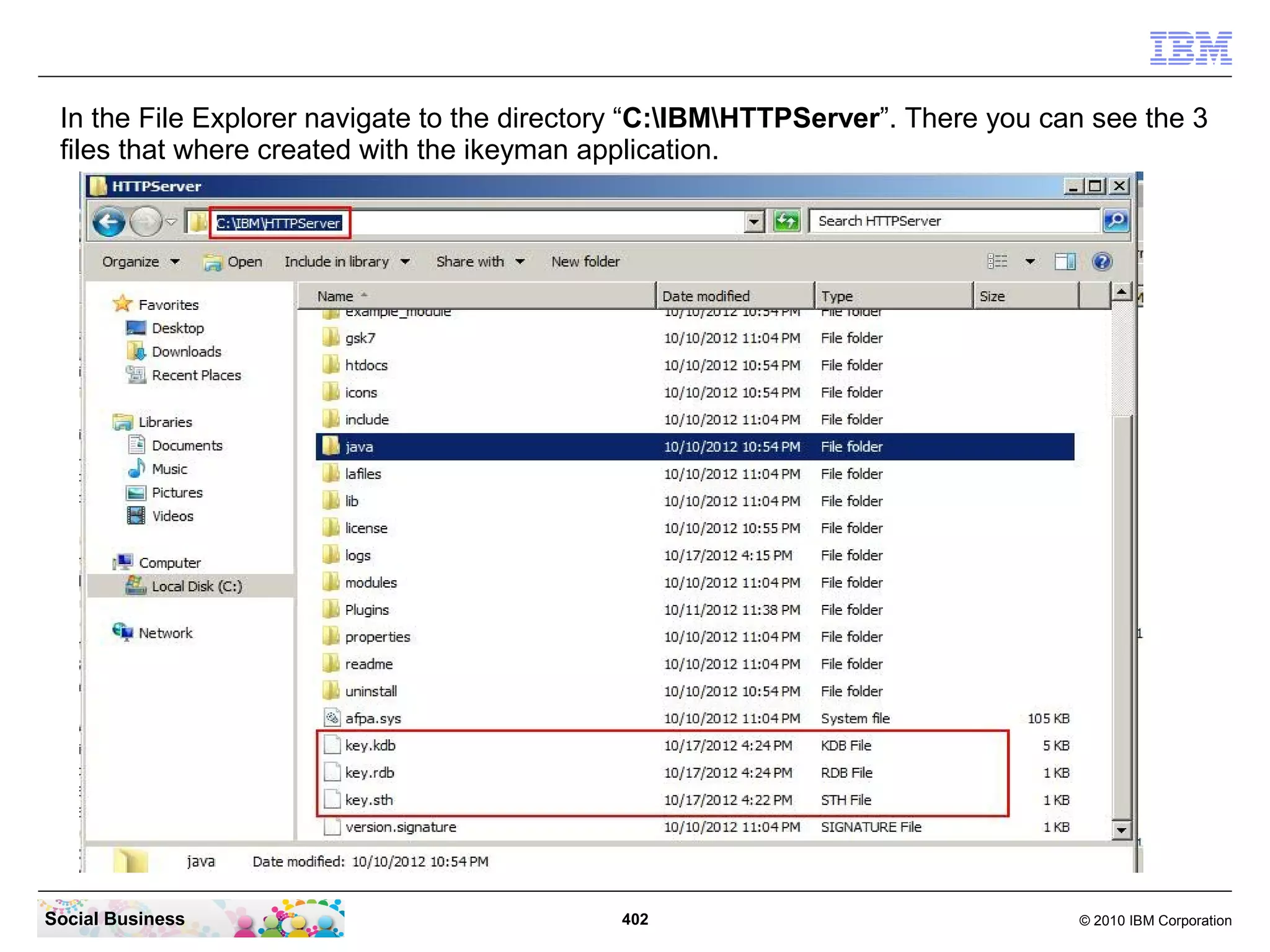Select the readme folder icon
Screen dimensions: 1270x952
click(331, 664)
